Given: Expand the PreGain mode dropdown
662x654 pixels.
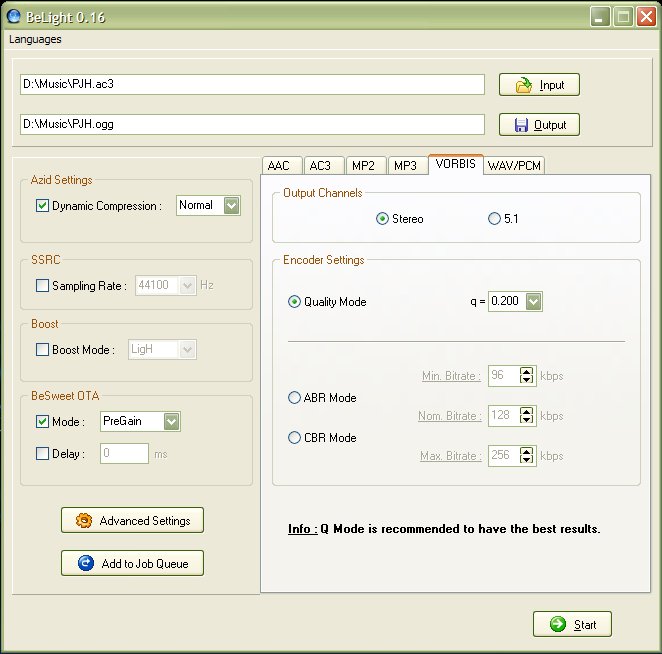Looking at the screenshot, I should pyautogui.click(x=172, y=422).
